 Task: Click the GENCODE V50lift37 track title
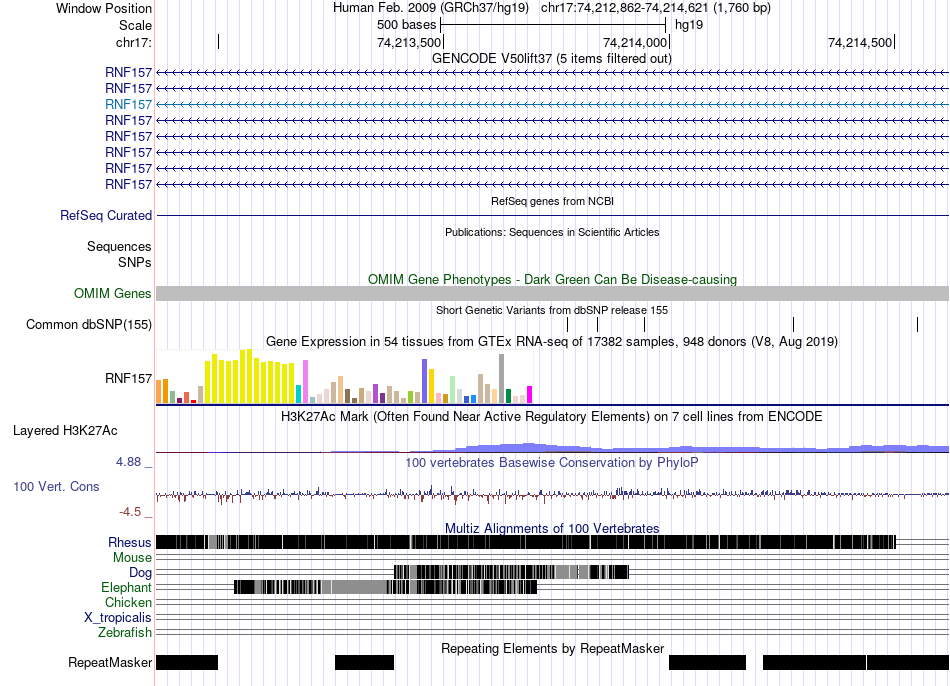click(x=552, y=59)
